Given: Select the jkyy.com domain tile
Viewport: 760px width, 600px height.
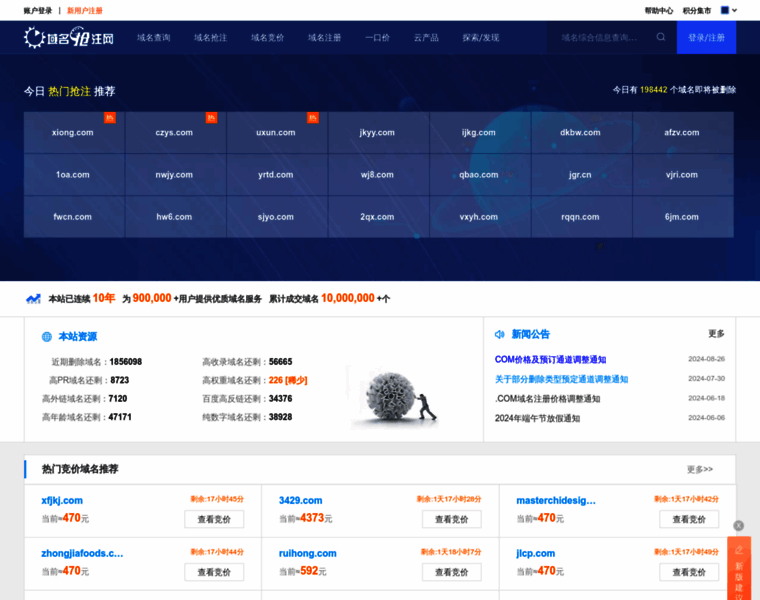Looking at the screenshot, I should pos(378,132).
